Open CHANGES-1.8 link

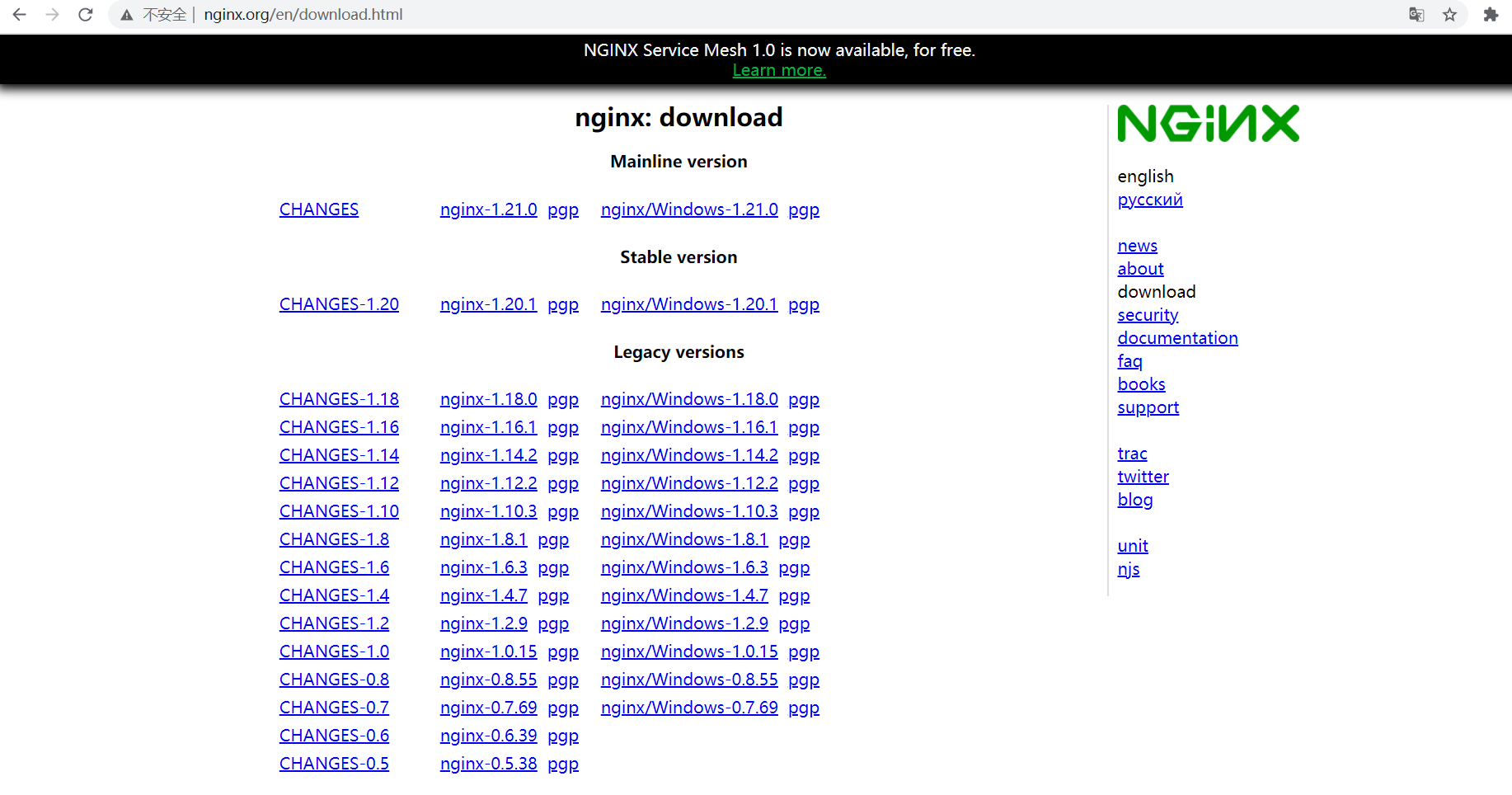click(x=334, y=539)
